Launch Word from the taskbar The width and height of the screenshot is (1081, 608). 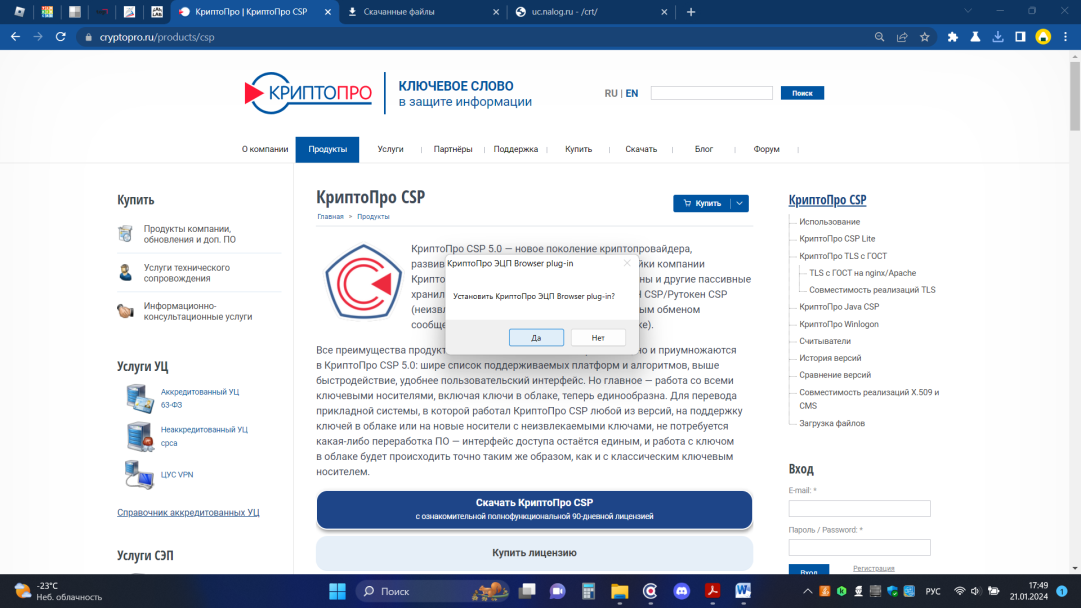[743, 591]
